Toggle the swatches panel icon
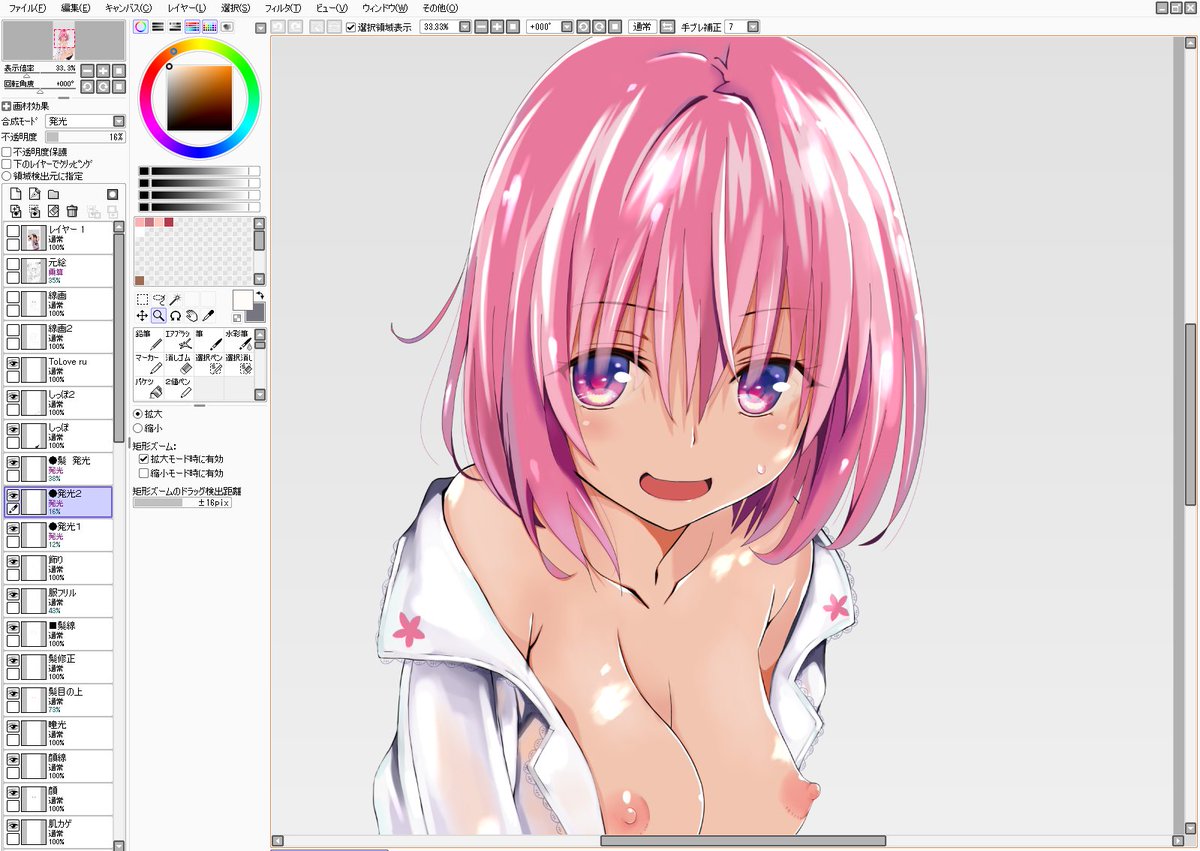 click(210, 26)
